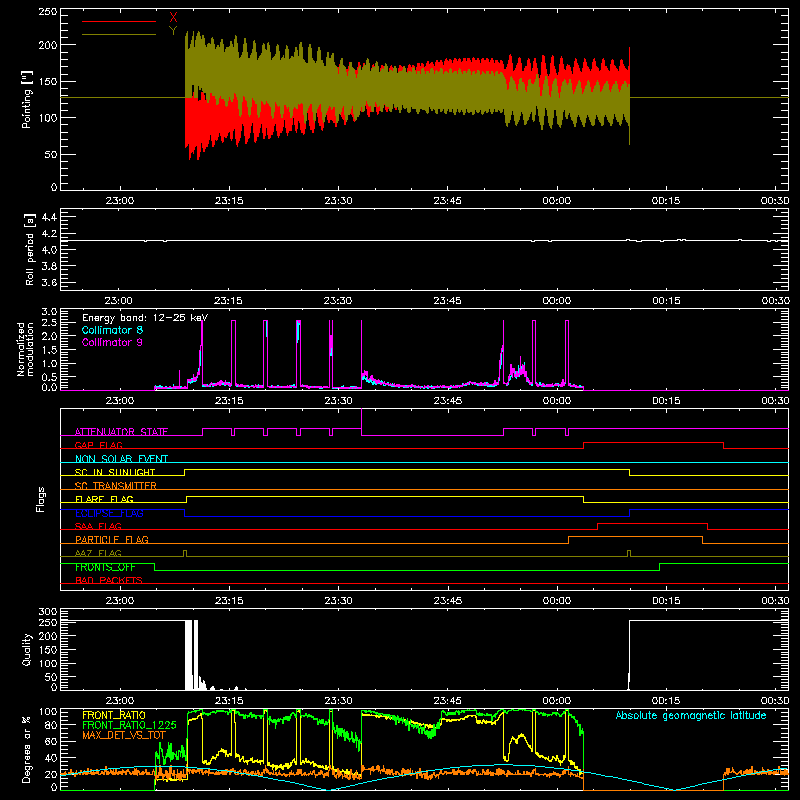The image size is (800, 800).
Task: Select the FRONTS_OFF flag label
Action: pos(105,567)
